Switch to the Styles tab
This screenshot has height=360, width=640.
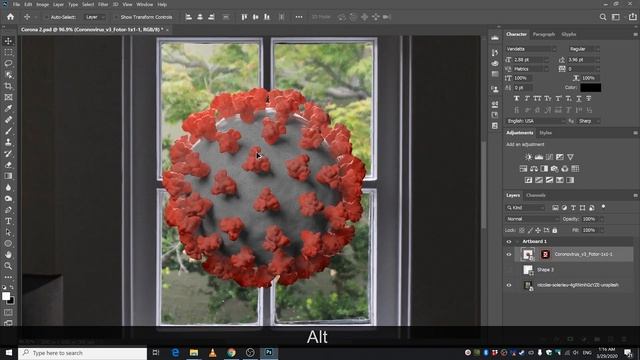pyautogui.click(x=546, y=133)
